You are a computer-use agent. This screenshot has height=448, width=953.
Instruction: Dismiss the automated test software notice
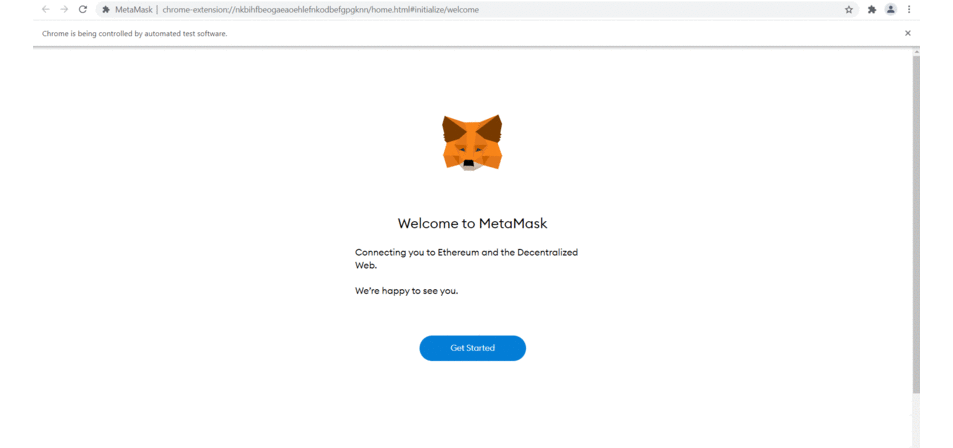tap(908, 33)
